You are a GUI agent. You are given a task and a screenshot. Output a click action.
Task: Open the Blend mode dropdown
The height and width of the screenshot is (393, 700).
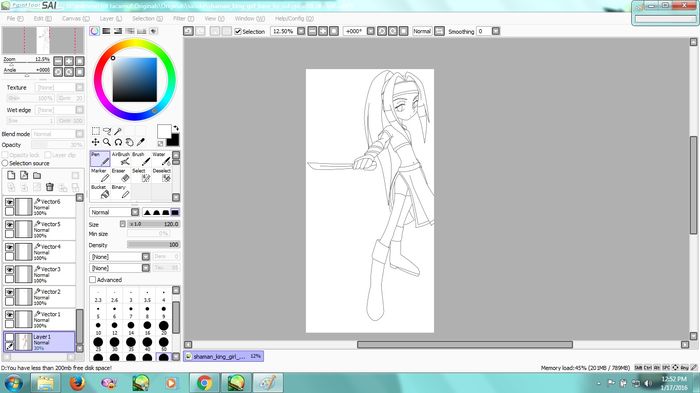[79, 134]
